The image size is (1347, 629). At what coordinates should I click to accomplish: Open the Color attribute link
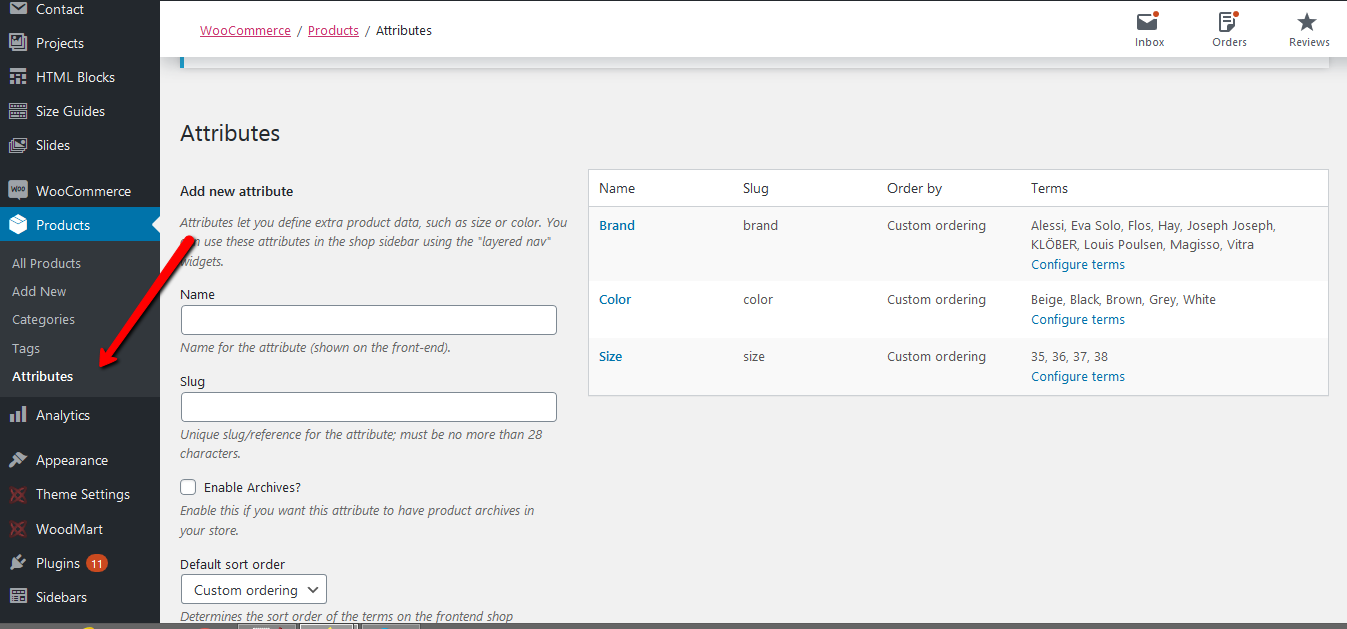[615, 299]
